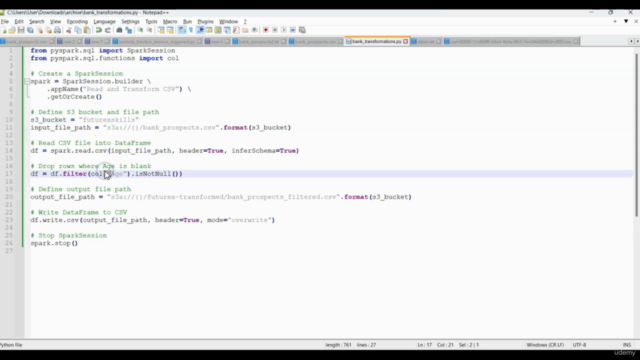Open the File menu
Screen dimensions: 640x360
point(5,21)
